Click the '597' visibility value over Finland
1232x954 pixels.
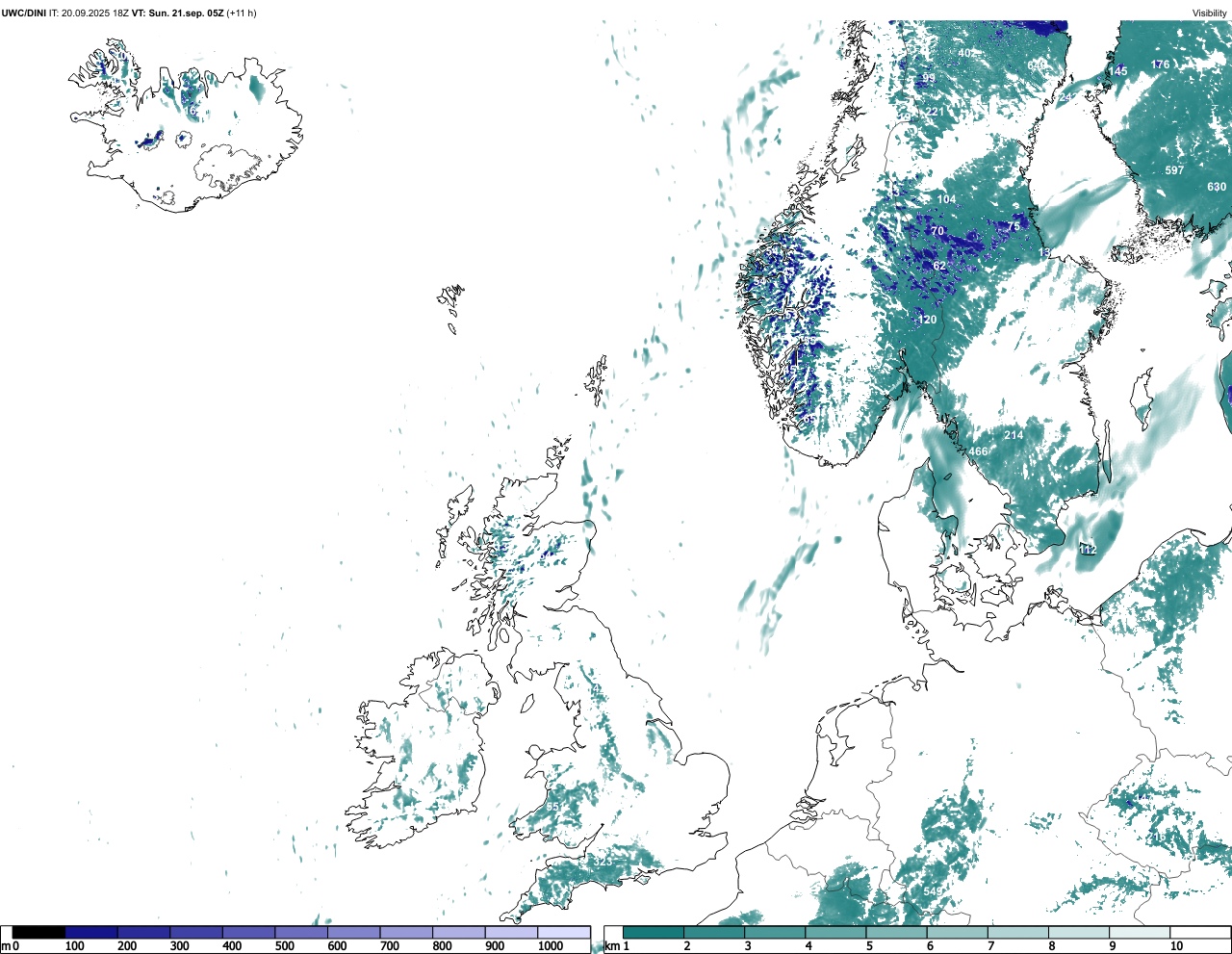(x=1174, y=170)
